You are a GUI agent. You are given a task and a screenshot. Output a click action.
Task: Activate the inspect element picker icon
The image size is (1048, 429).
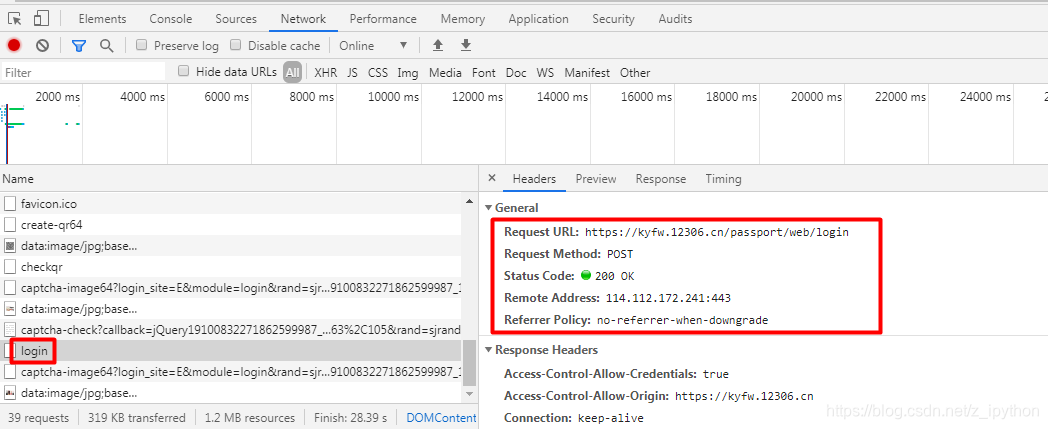[15, 19]
